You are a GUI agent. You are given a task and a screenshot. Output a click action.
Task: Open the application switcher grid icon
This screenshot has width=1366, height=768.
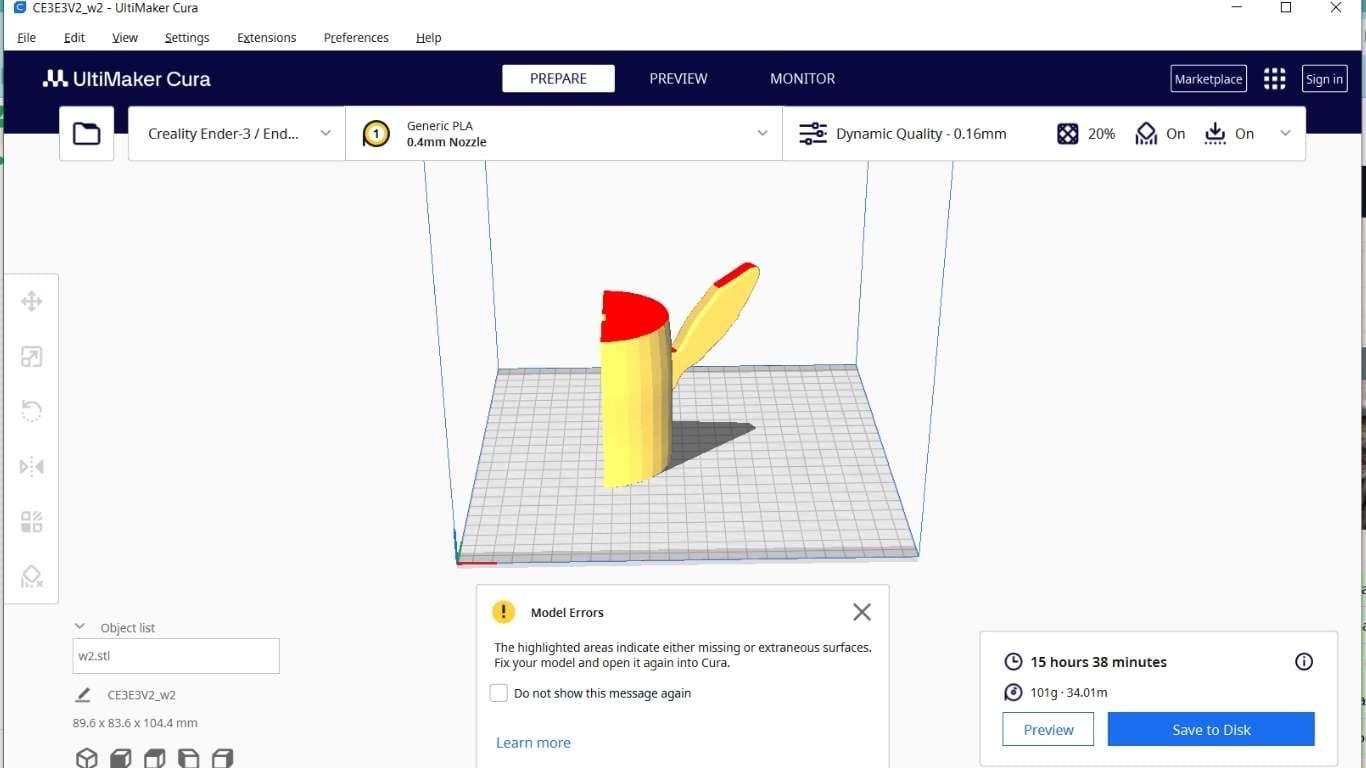[x=1274, y=79]
